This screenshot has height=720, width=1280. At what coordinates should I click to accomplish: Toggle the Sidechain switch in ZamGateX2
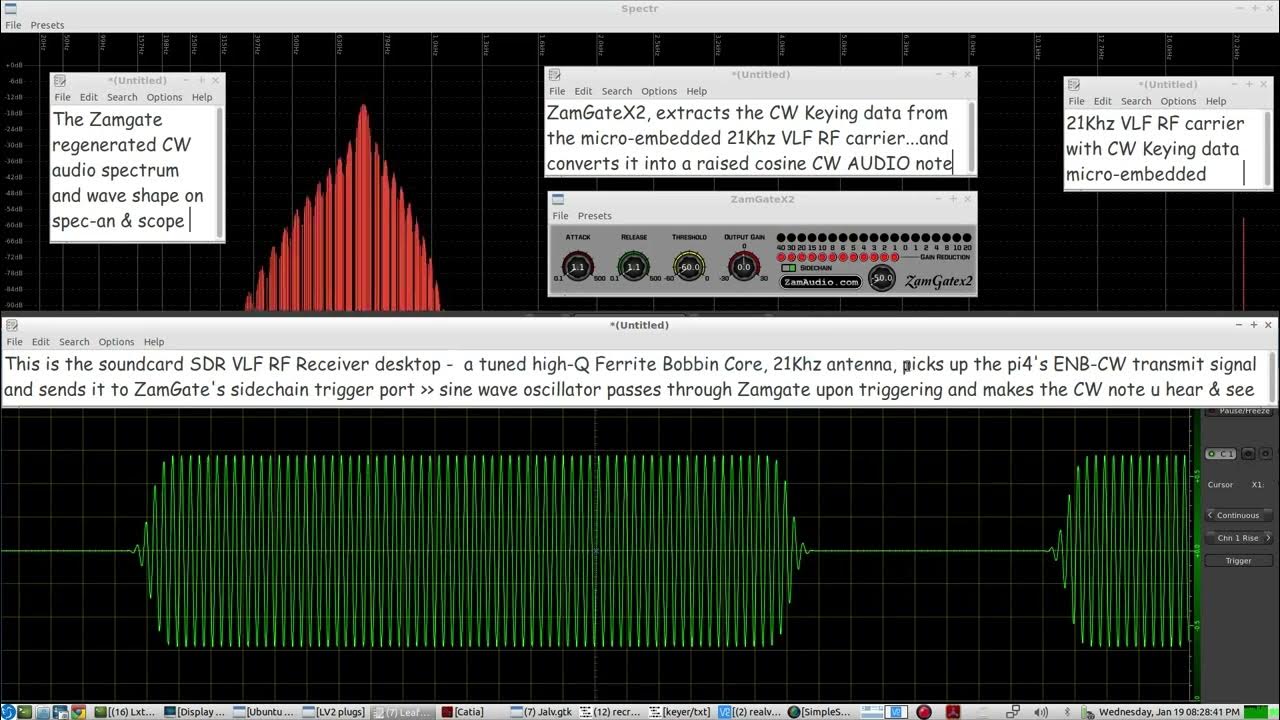[789, 268]
